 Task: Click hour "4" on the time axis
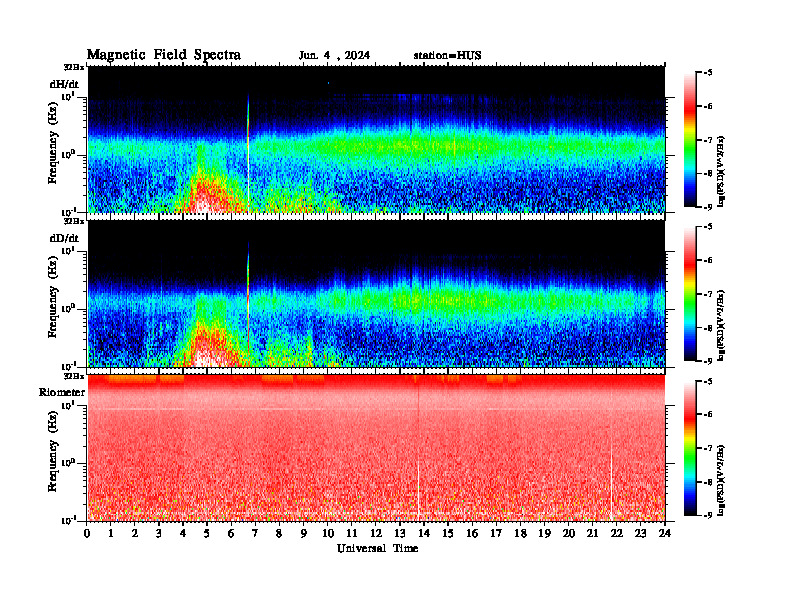coord(183,533)
